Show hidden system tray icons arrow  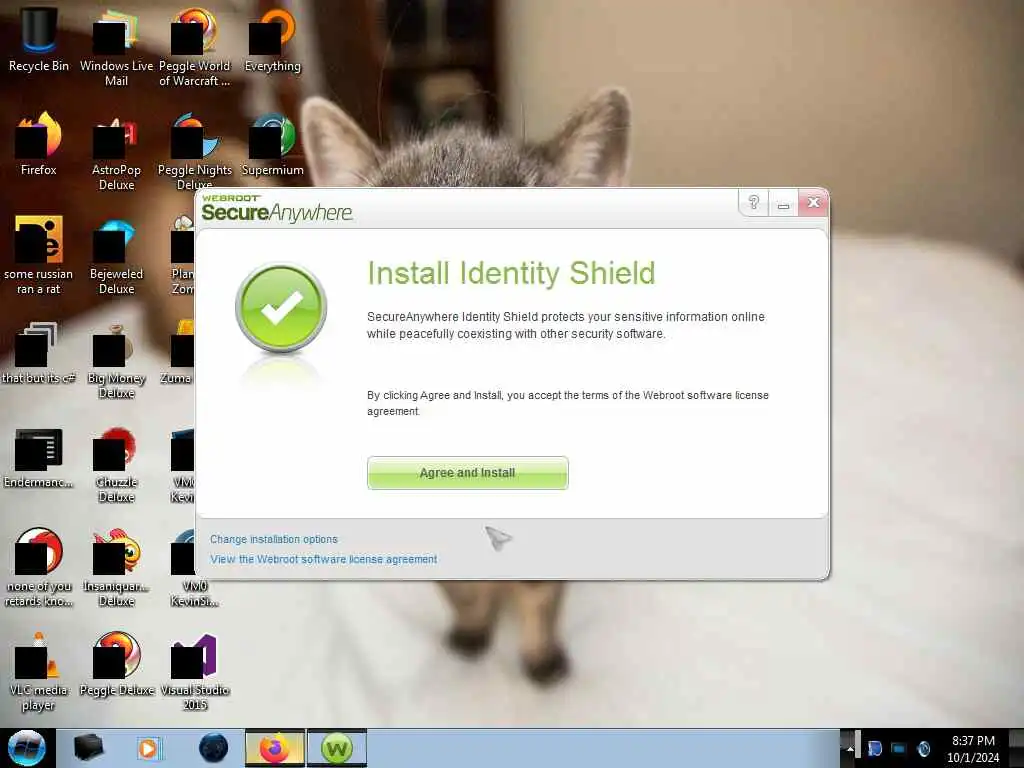(x=850, y=748)
